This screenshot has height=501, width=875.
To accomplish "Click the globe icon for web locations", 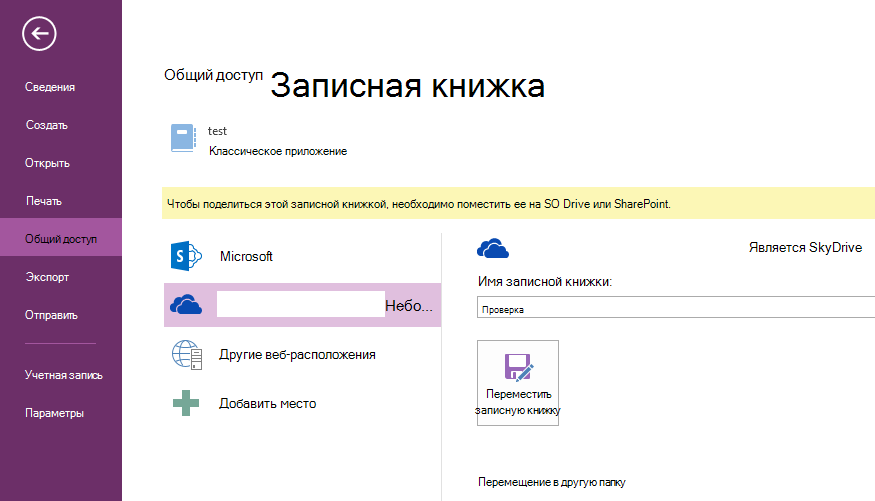I will tap(186, 354).
